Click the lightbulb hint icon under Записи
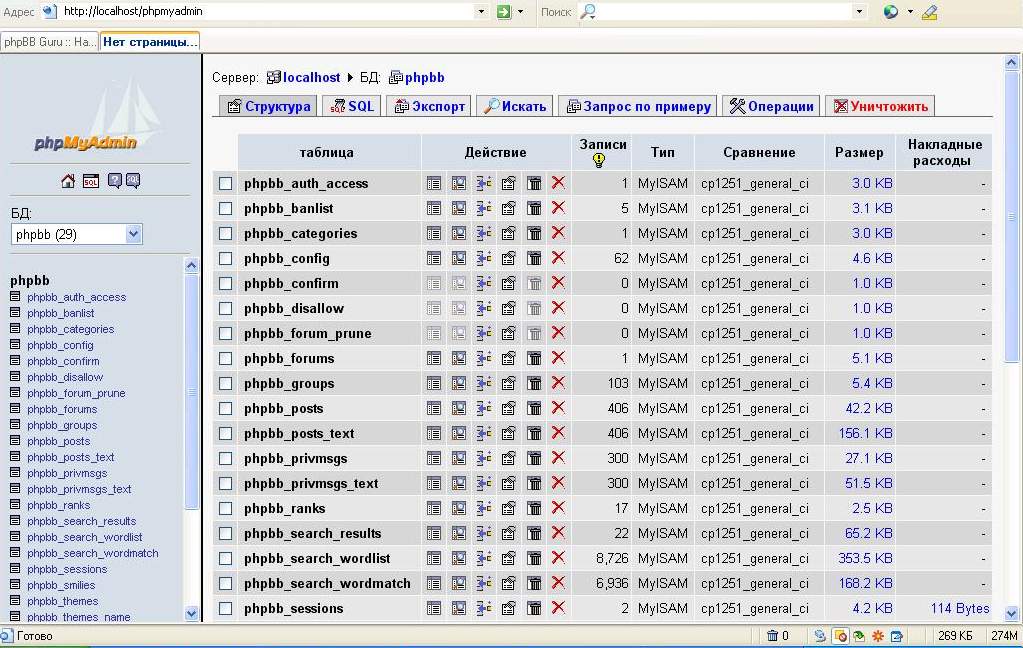This screenshot has height=648, width=1023. coord(599,161)
